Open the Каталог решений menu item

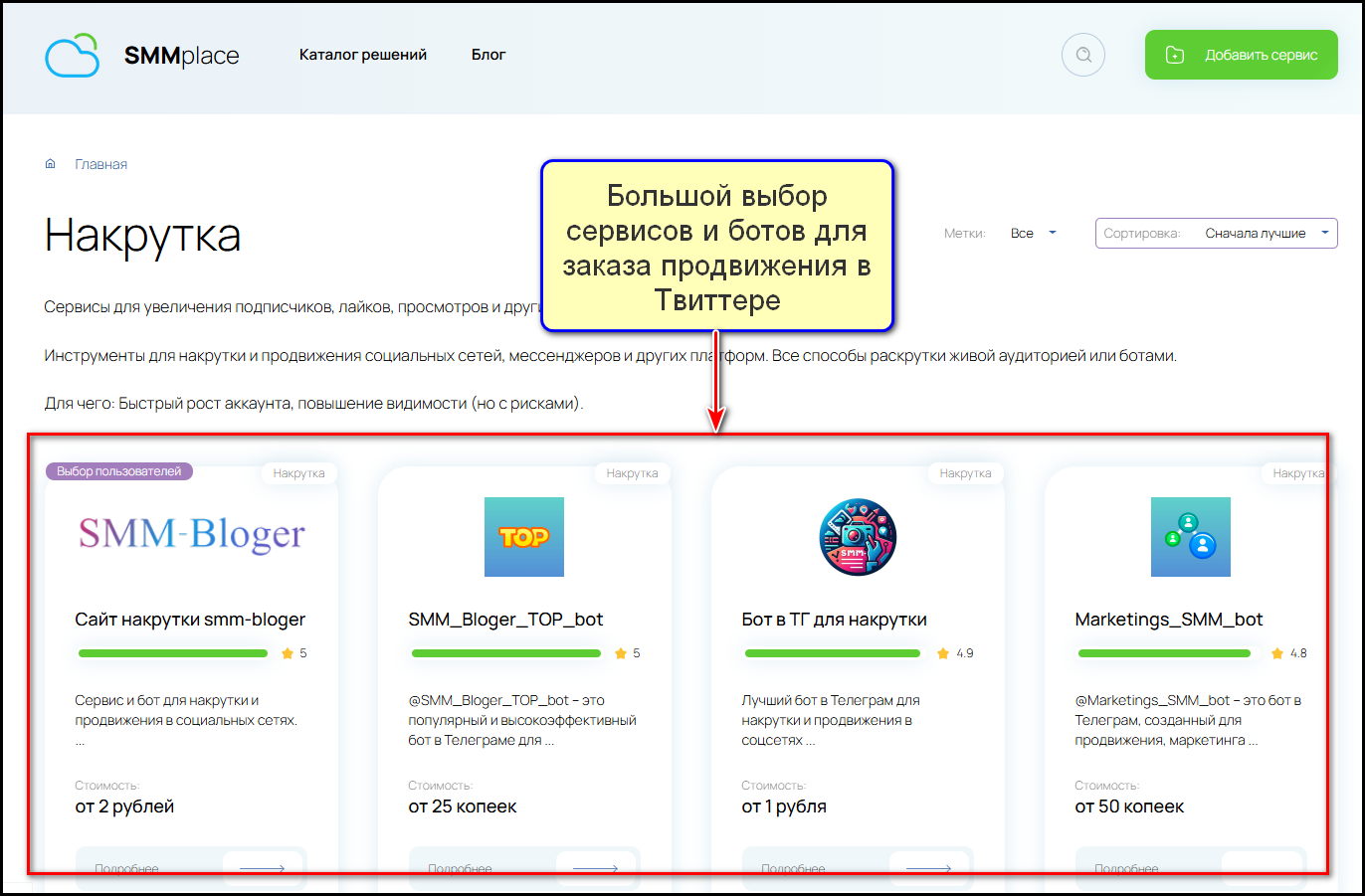tap(363, 55)
